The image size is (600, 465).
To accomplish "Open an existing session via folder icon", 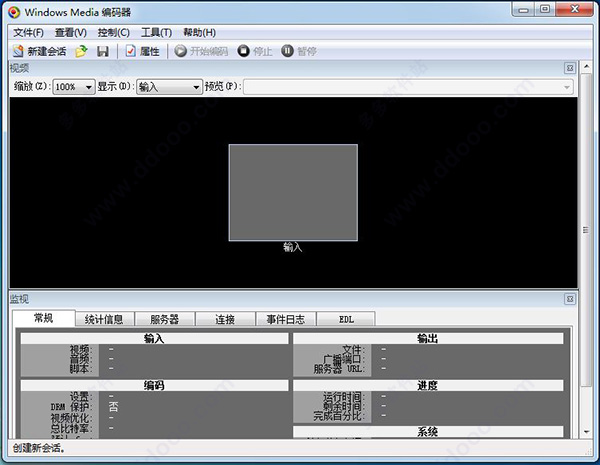I will [x=81, y=51].
